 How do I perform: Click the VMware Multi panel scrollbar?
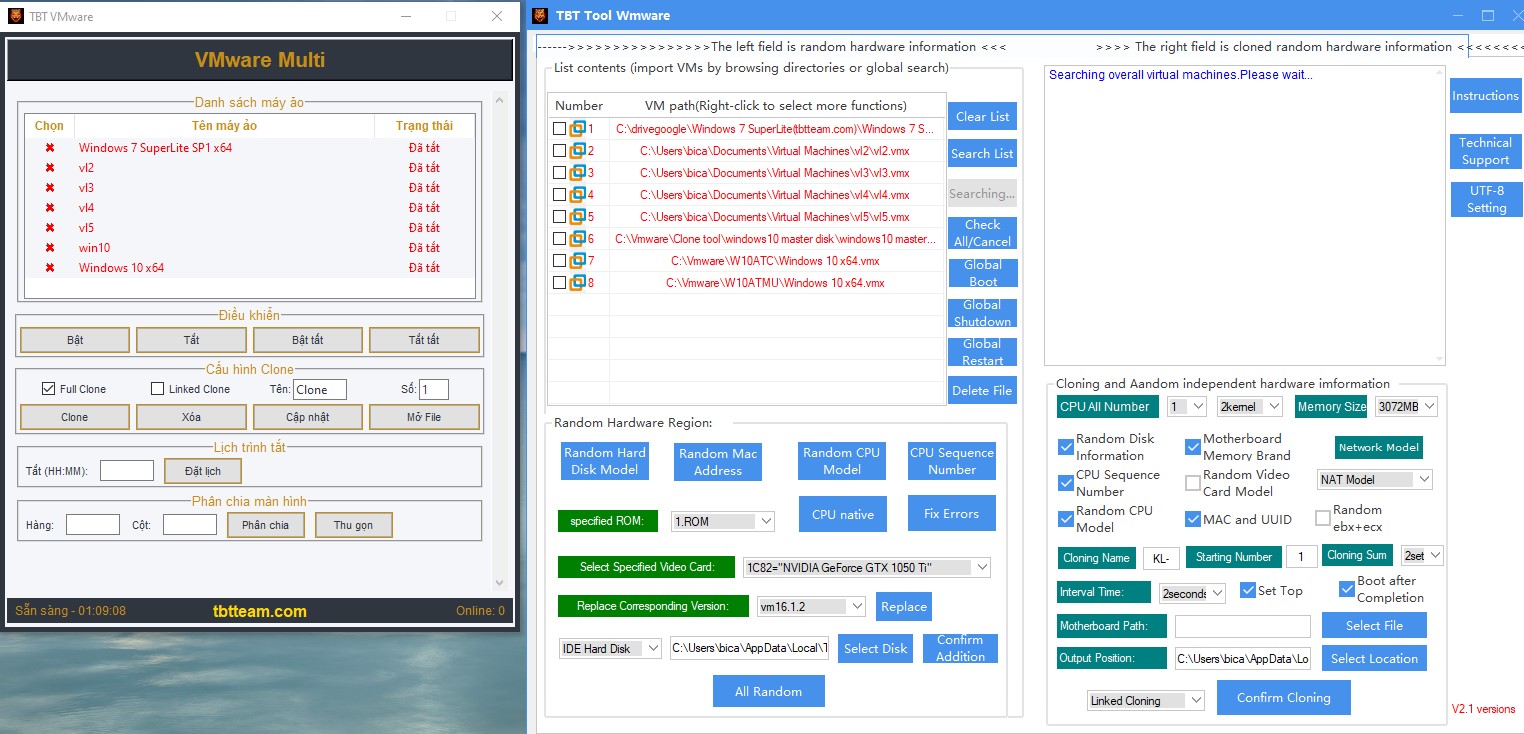[x=500, y=342]
